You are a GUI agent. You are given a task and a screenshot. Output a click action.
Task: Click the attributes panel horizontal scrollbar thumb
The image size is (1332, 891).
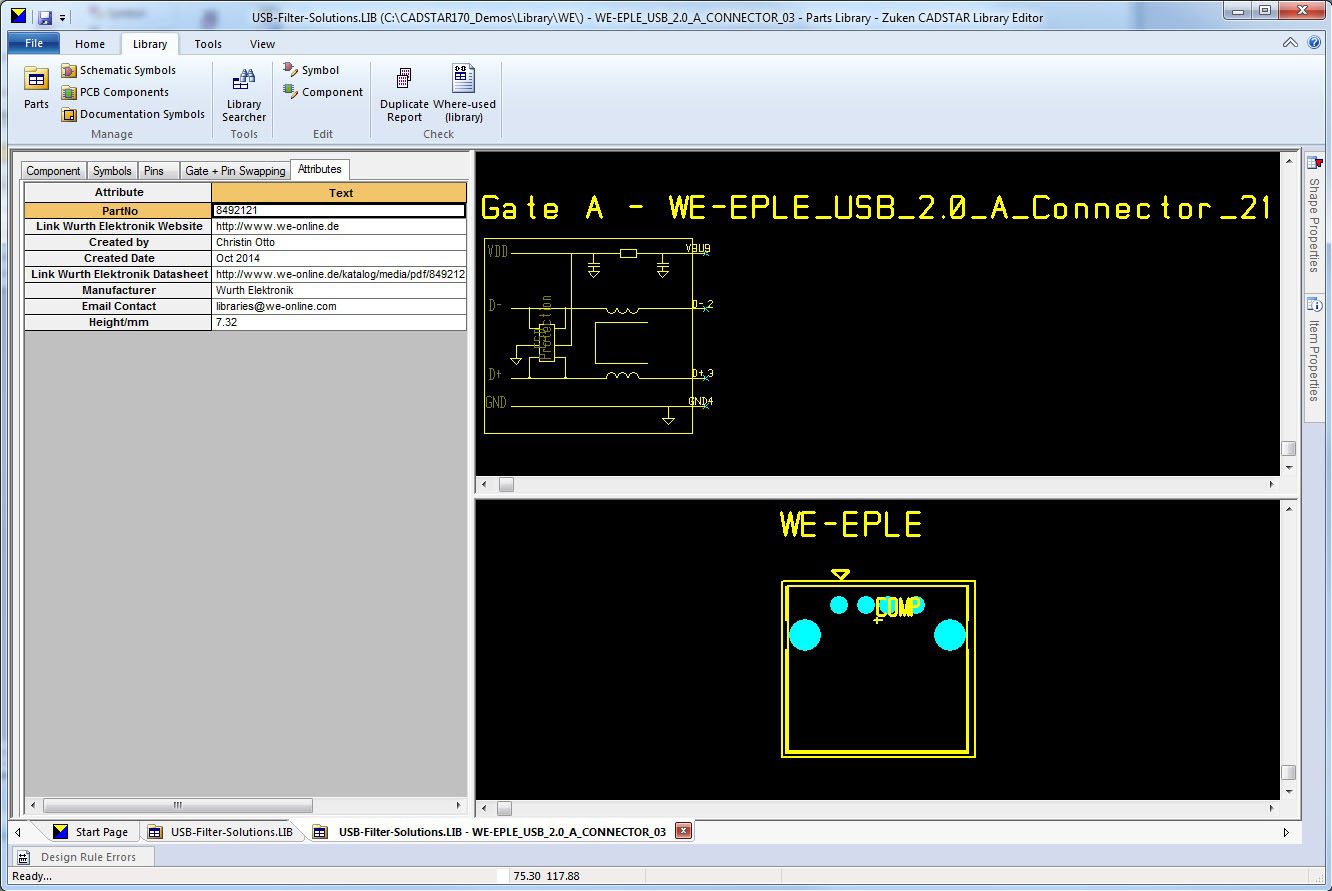177,805
